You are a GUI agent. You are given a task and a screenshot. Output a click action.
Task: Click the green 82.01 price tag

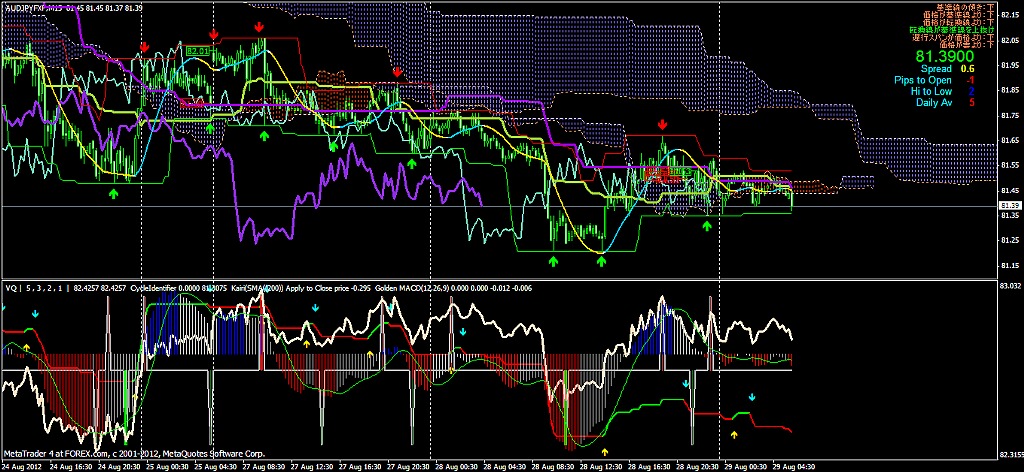point(197,50)
